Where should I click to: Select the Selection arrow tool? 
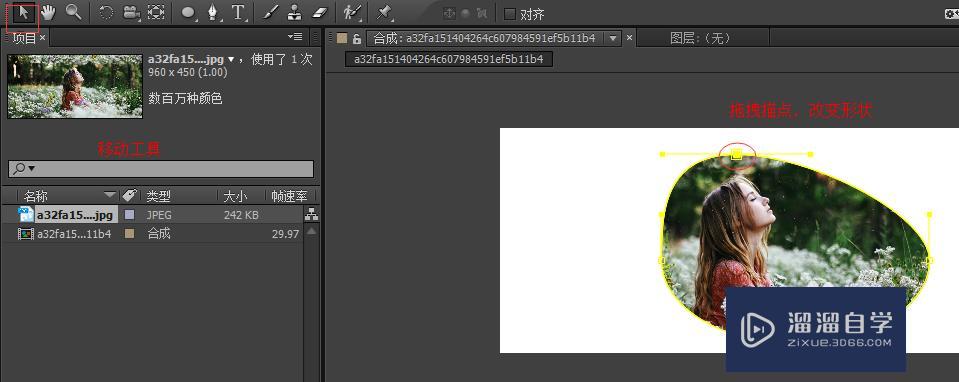(x=23, y=12)
